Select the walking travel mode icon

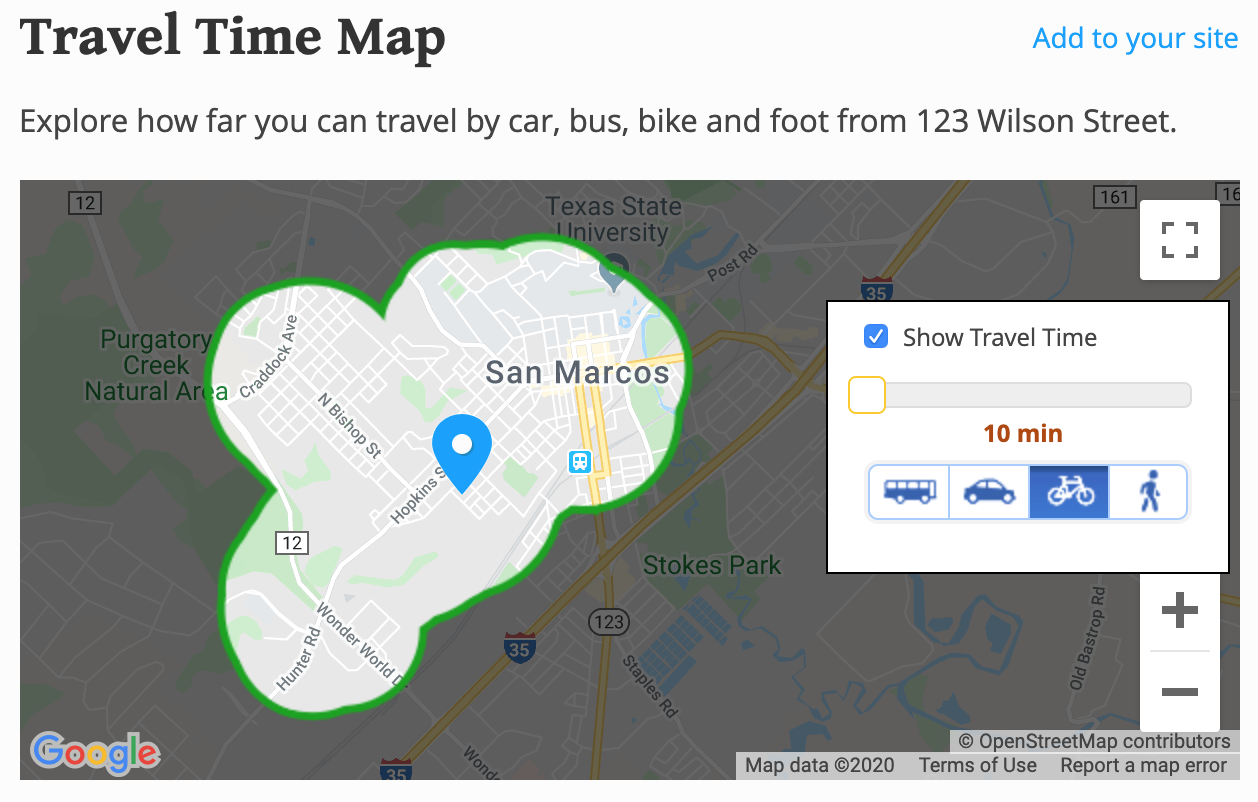point(1149,491)
